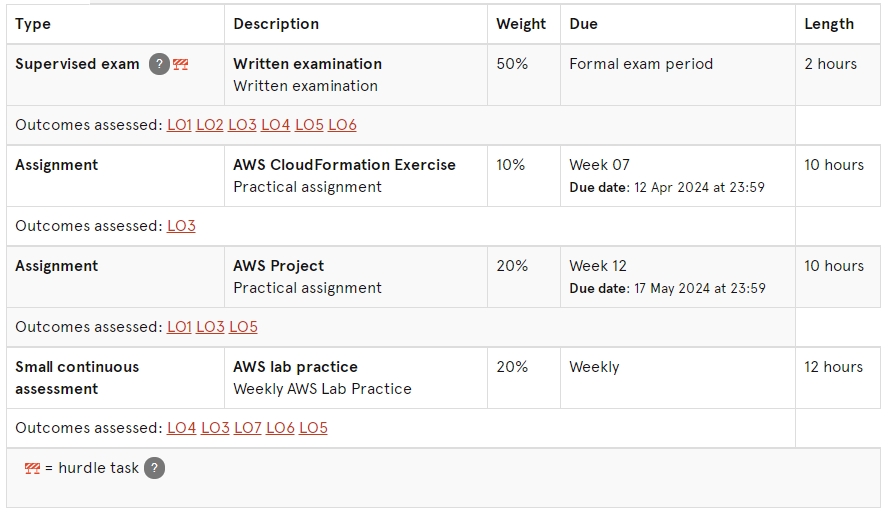Viewport: 888px width, 516px height.
Task: Click the Due column header
Action: (583, 24)
